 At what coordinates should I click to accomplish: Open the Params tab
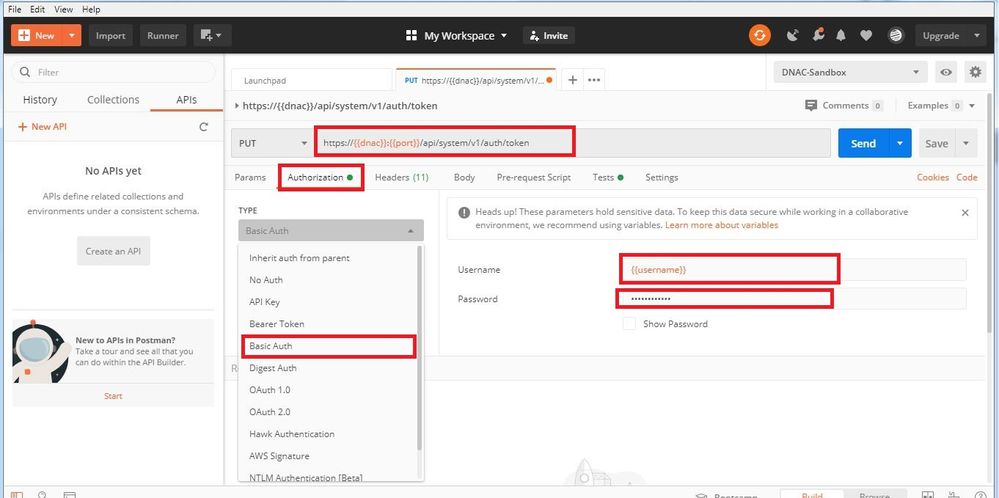250,178
